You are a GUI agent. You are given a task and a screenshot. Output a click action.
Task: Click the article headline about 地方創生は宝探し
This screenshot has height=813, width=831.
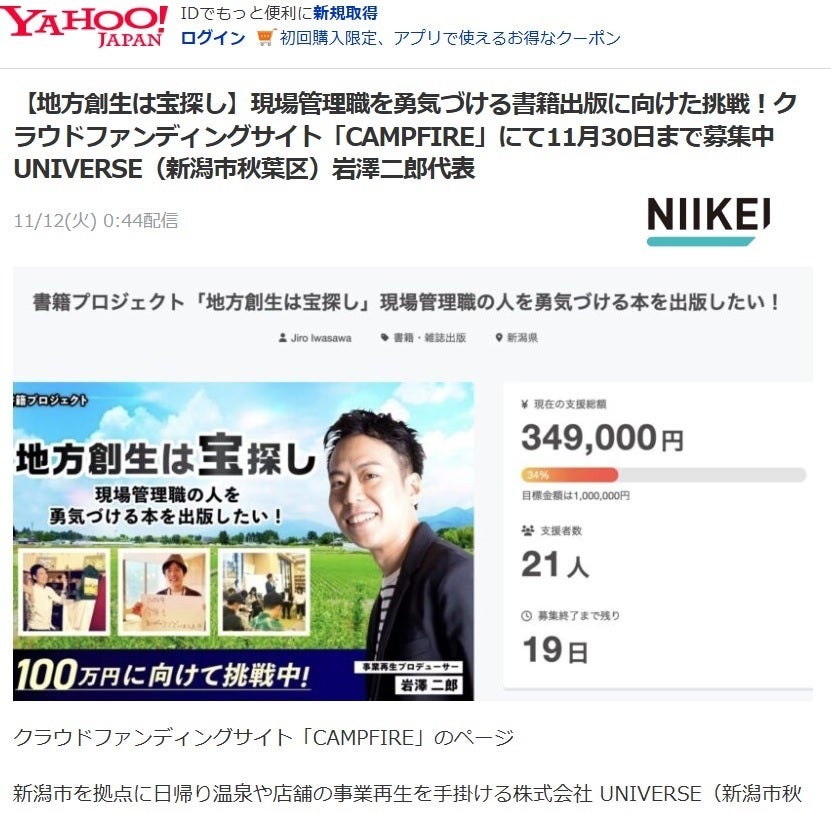pyautogui.click(x=405, y=136)
